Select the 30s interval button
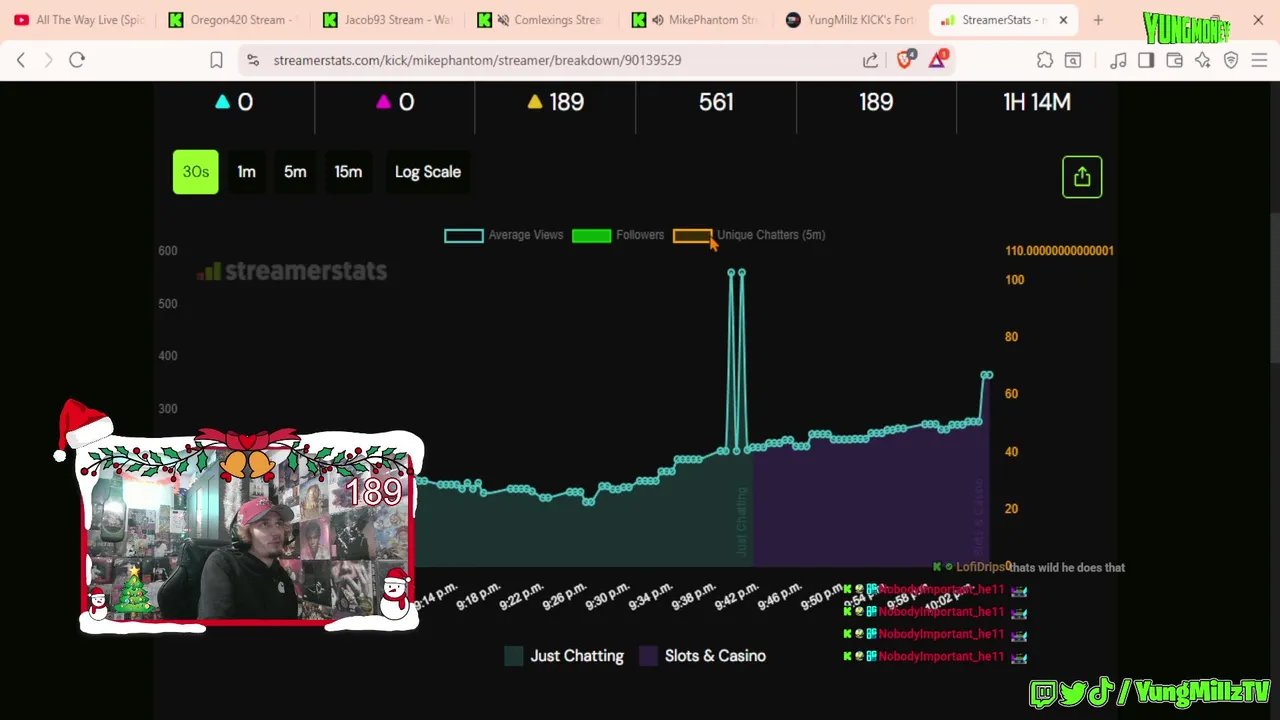 coord(196,172)
